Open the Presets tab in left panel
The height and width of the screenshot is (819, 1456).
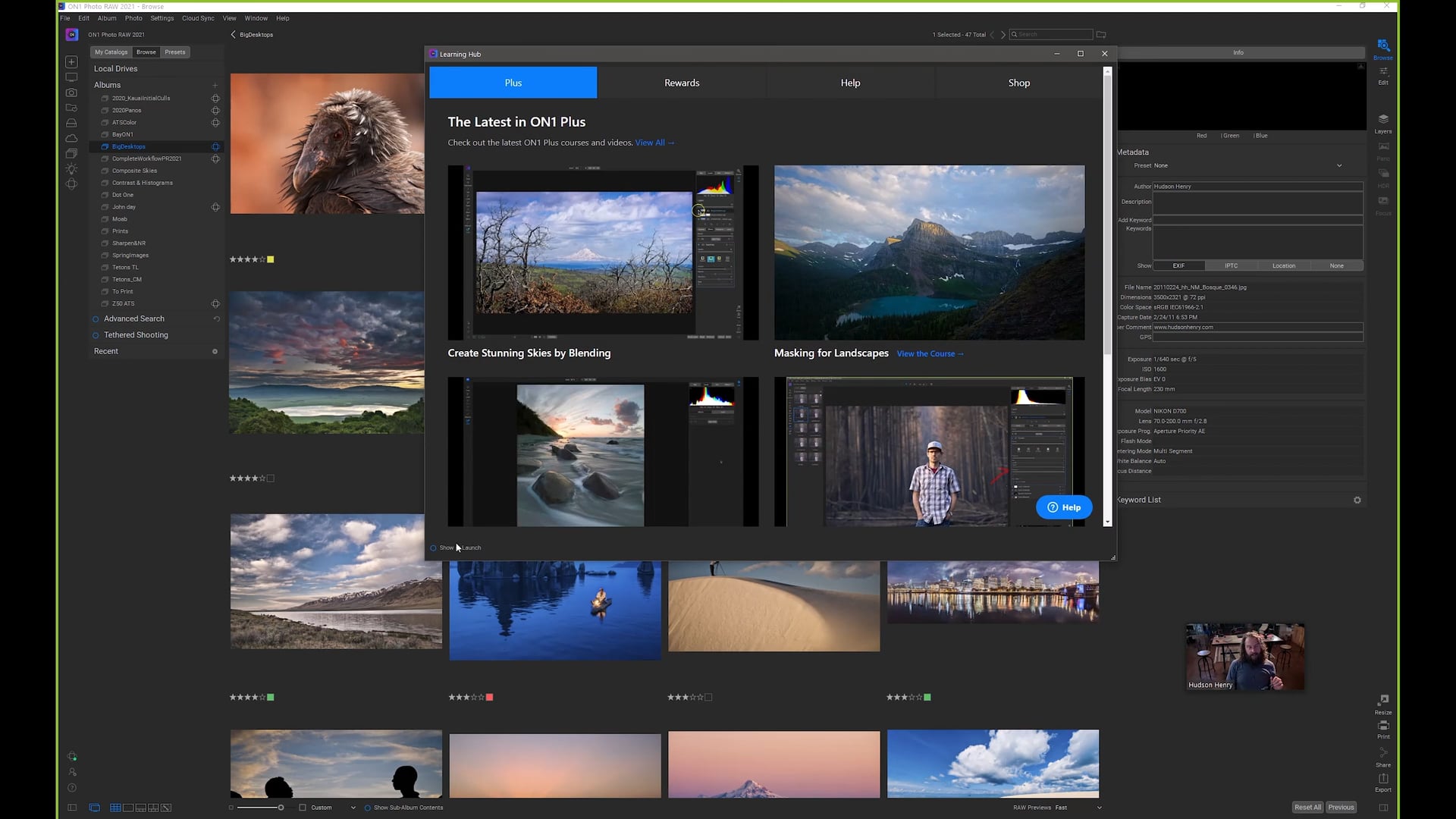coord(175,52)
